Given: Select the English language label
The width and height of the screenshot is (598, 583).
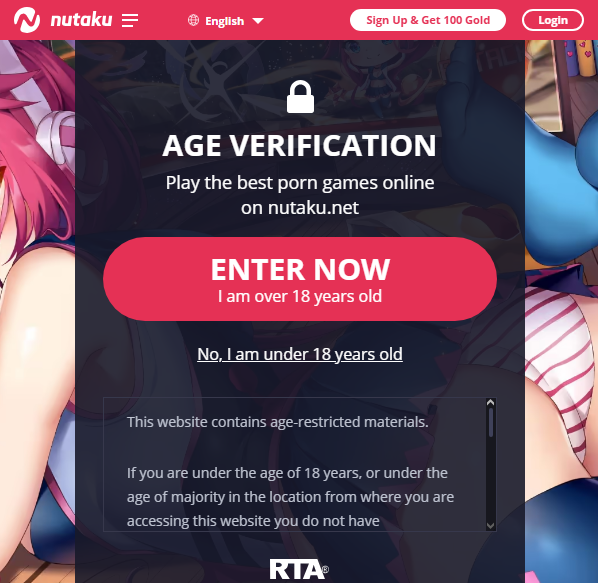Looking at the screenshot, I should [x=225, y=21].
